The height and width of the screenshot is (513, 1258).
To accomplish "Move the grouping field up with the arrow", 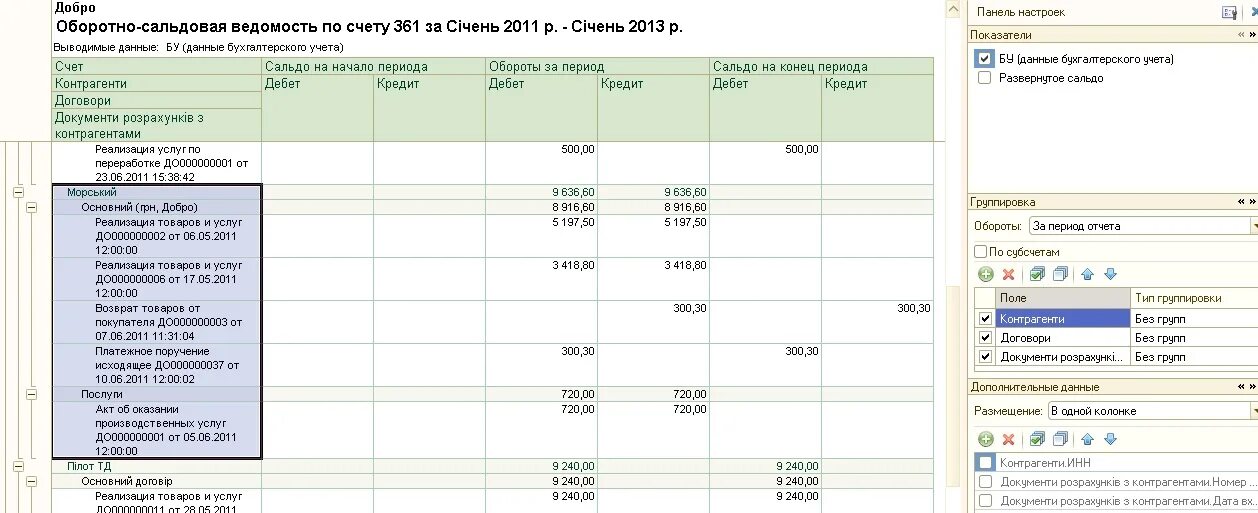I will (x=1089, y=274).
